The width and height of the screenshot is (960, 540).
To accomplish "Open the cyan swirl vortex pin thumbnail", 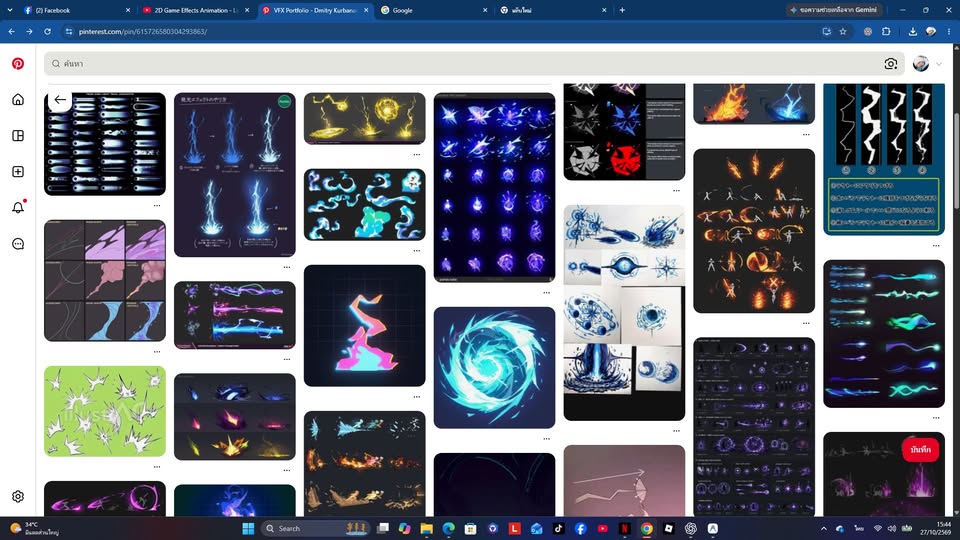I will click(x=494, y=368).
